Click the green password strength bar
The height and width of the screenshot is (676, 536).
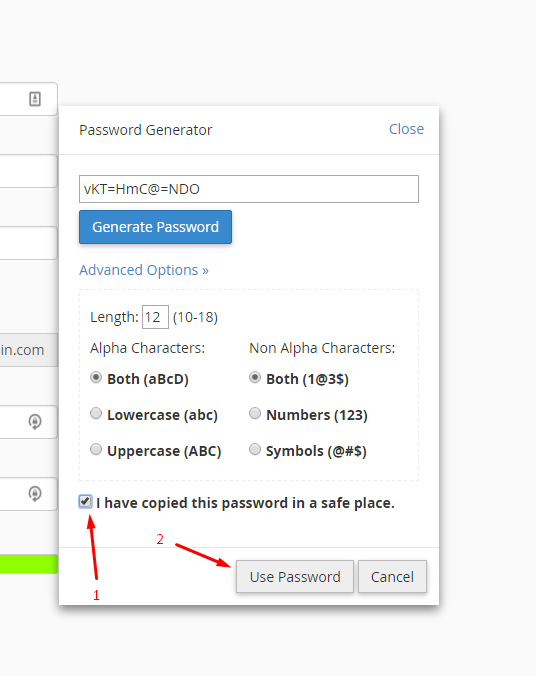(28, 564)
